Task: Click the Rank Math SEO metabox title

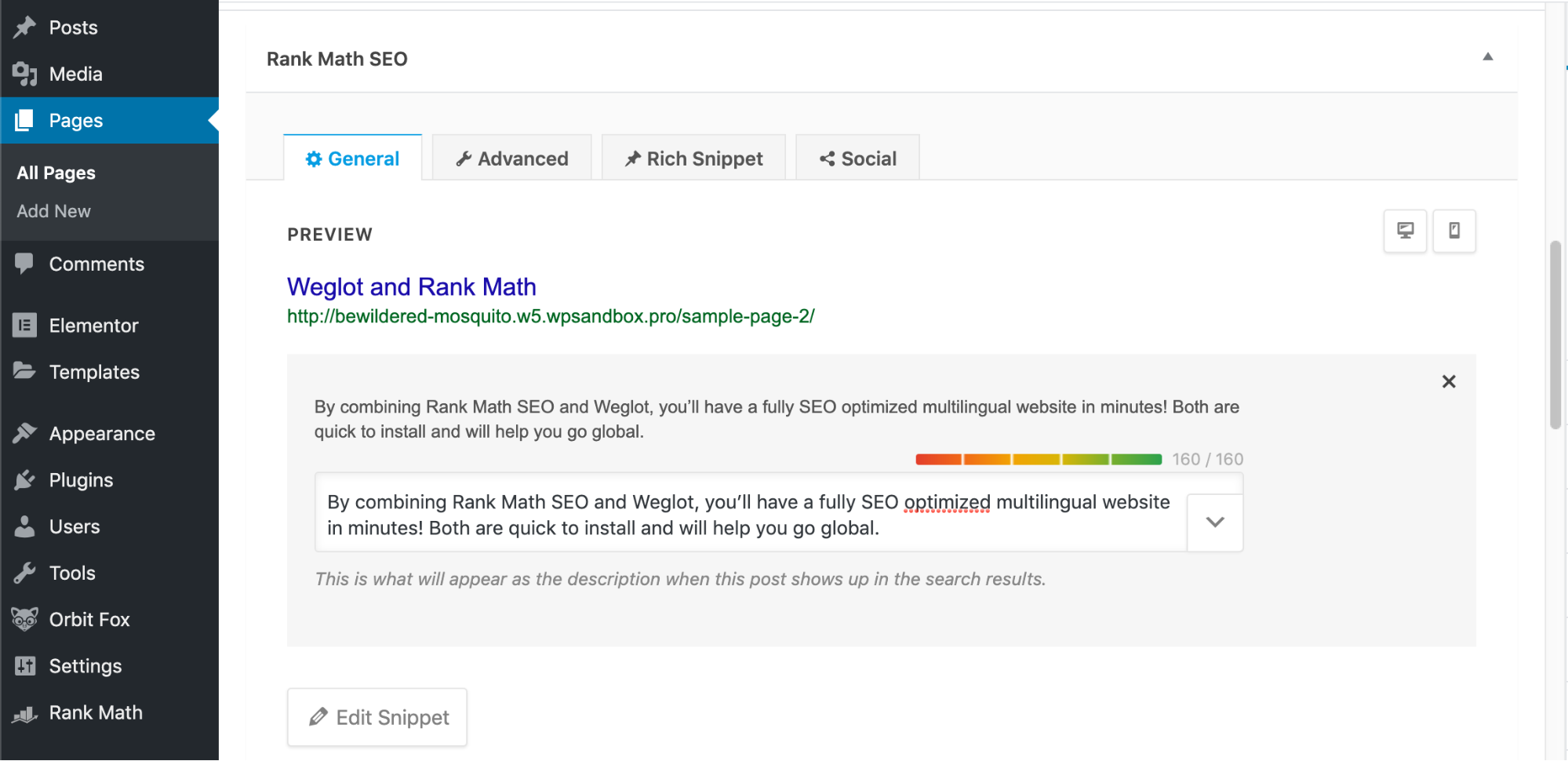Action: [x=337, y=59]
